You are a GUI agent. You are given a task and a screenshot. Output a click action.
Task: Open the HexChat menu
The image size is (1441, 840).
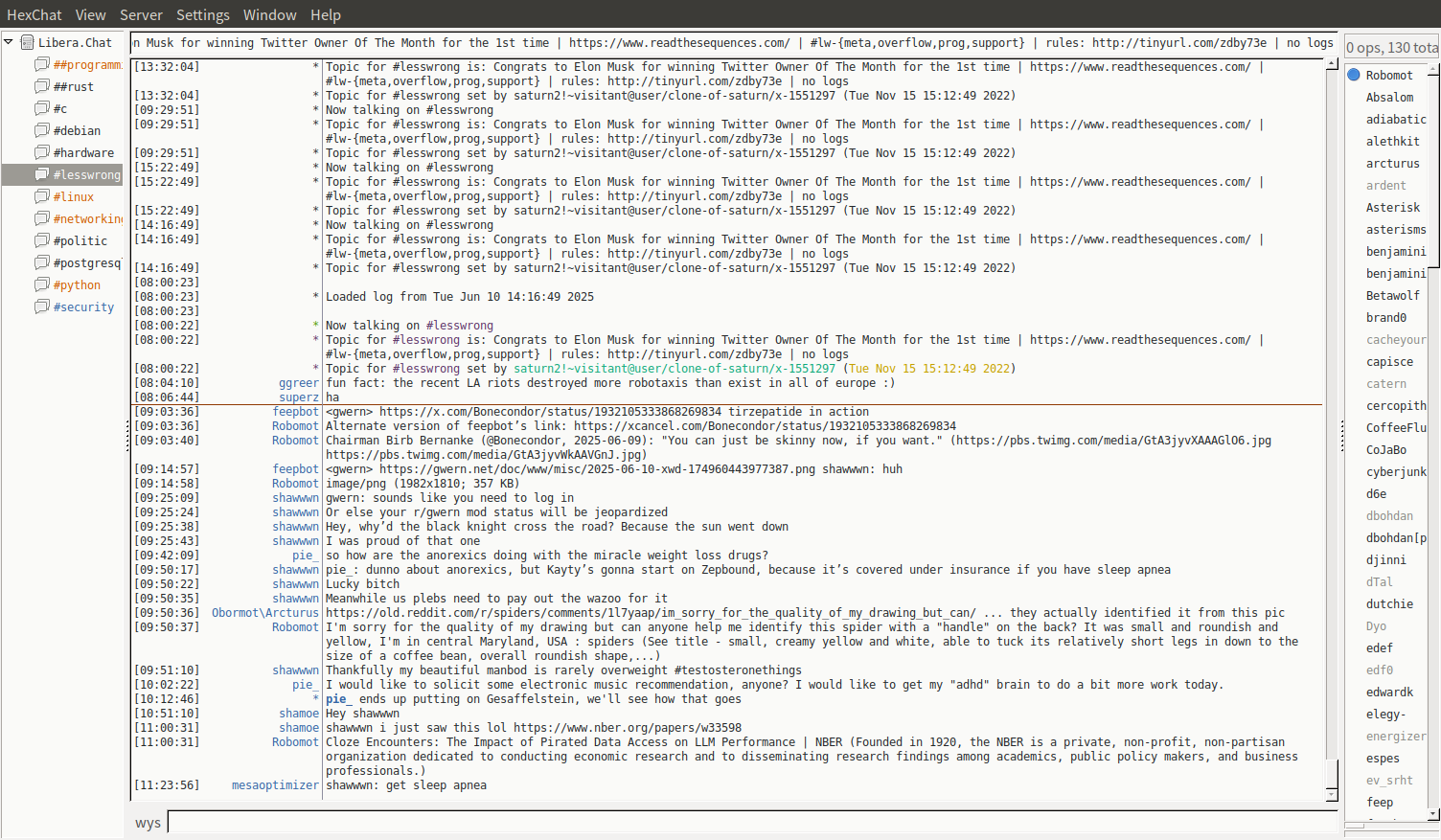tap(34, 14)
